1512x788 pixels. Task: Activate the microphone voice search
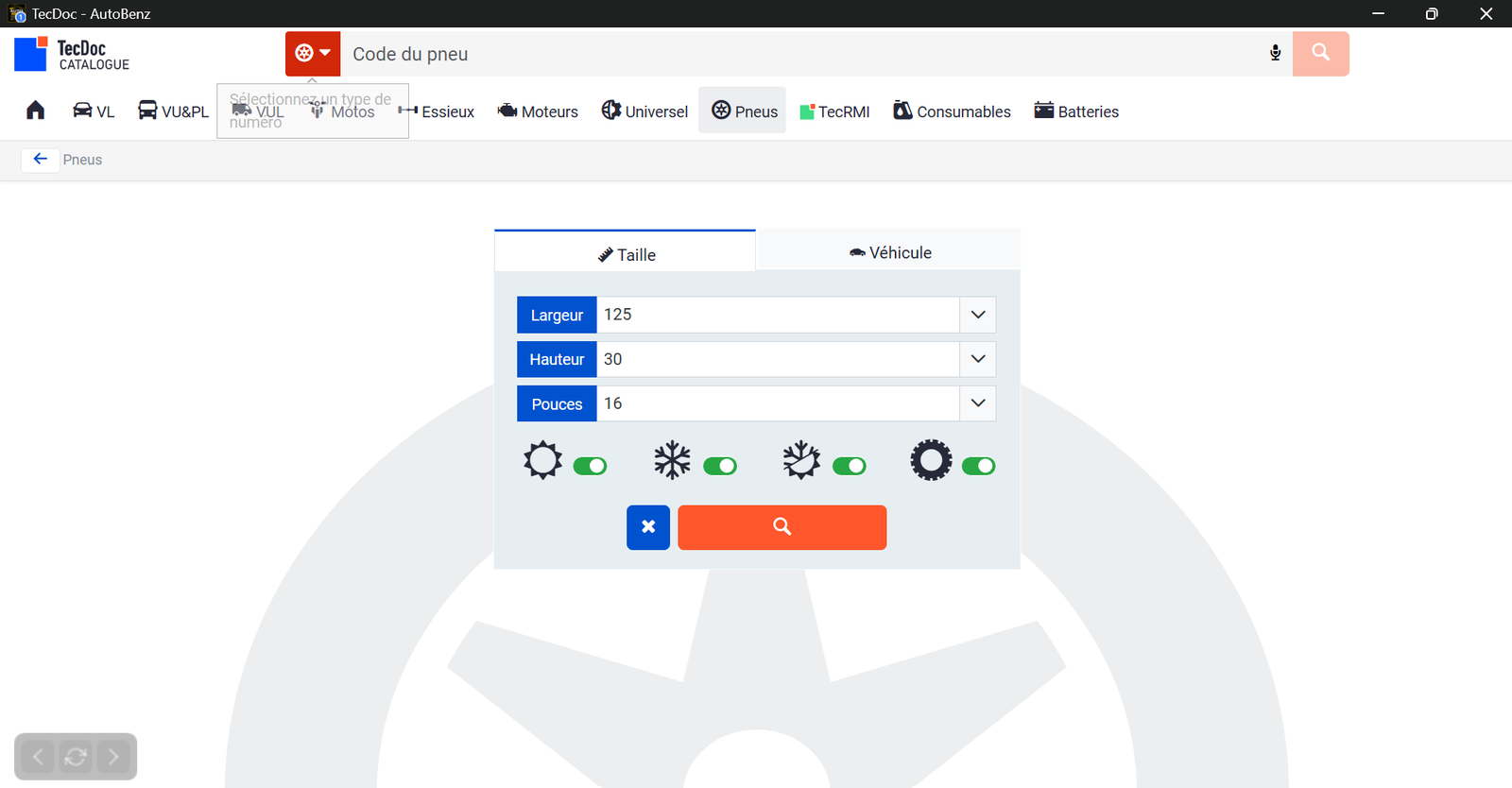coord(1276,53)
